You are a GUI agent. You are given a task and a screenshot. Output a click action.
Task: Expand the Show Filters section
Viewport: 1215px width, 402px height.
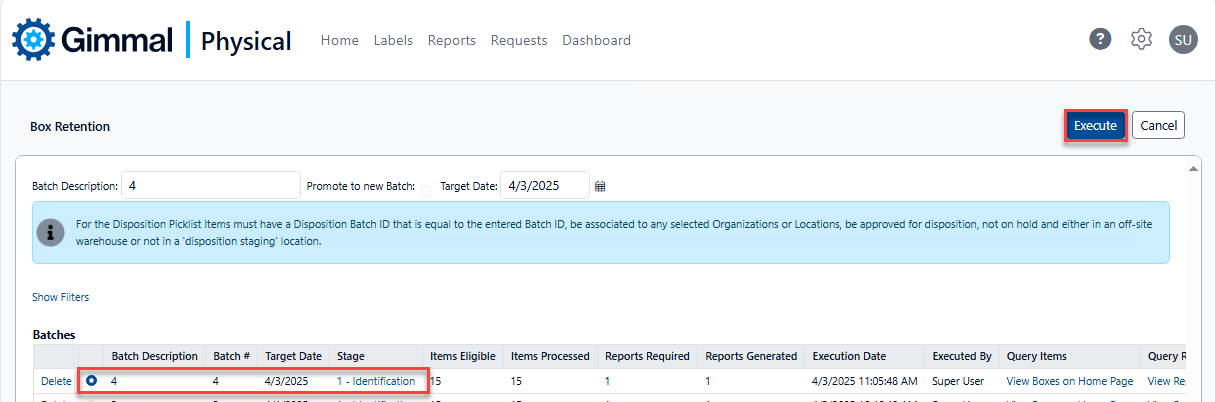click(x=60, y=297)
